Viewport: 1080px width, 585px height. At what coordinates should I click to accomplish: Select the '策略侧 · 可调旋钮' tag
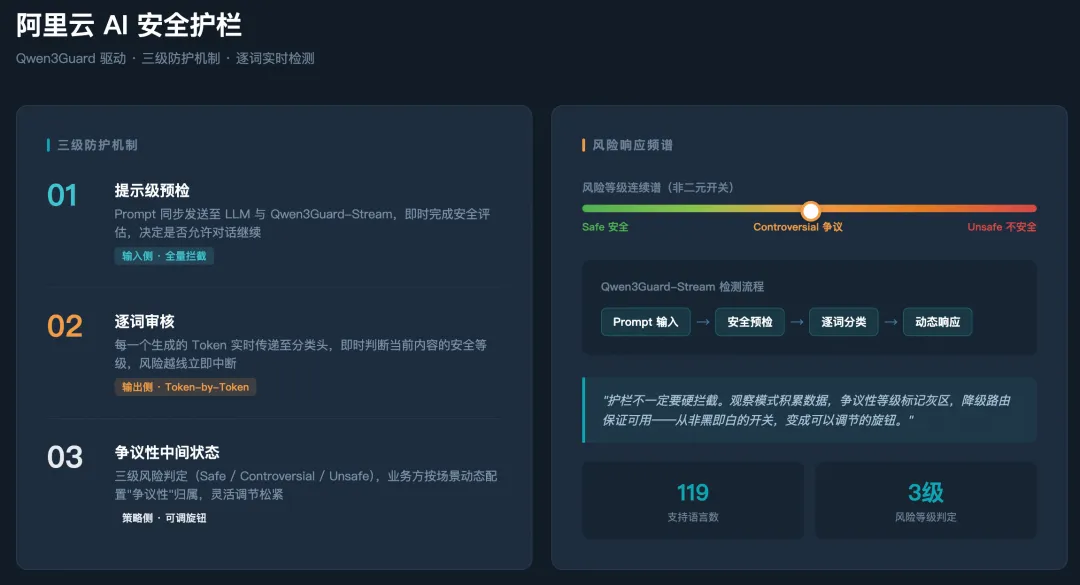(x=164, y=518)
